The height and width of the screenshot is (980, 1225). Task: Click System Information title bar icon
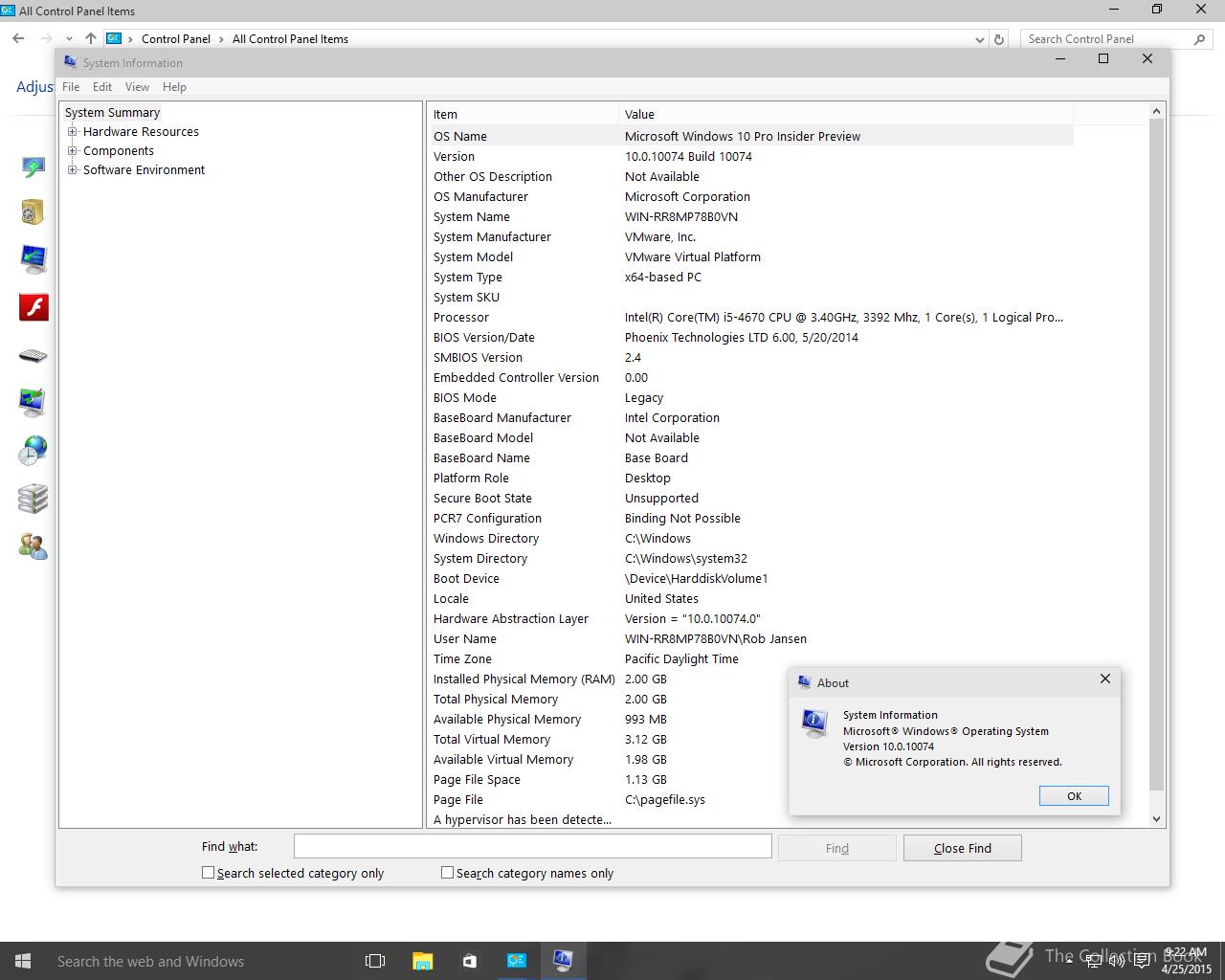tap(70, 62)
